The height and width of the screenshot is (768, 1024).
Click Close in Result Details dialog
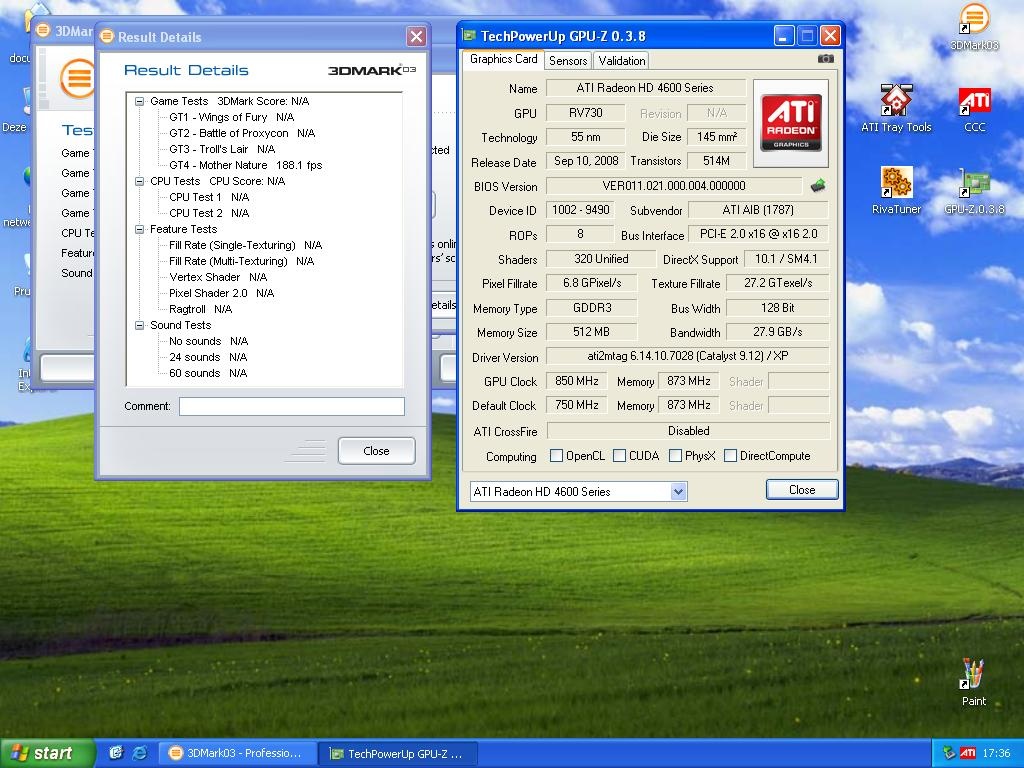(x=376, y=451)
